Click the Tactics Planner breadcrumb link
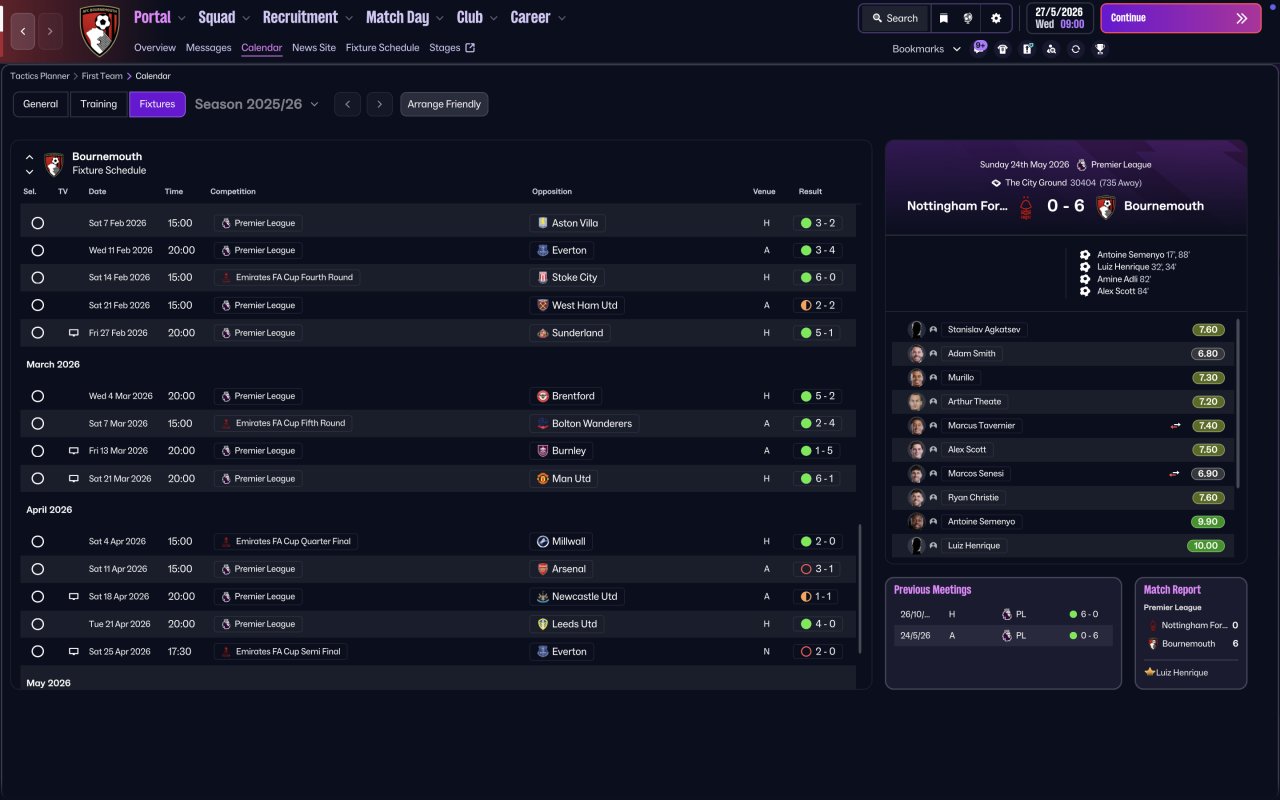The image size is (1280, 800). (40, 76)
